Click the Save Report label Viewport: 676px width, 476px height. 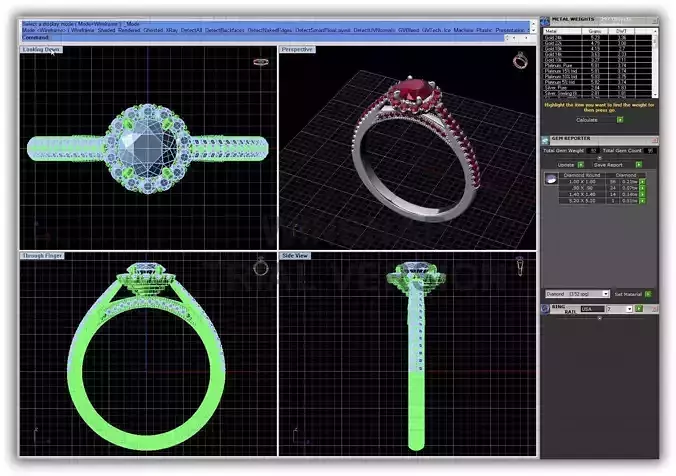[x=608, y=165]
